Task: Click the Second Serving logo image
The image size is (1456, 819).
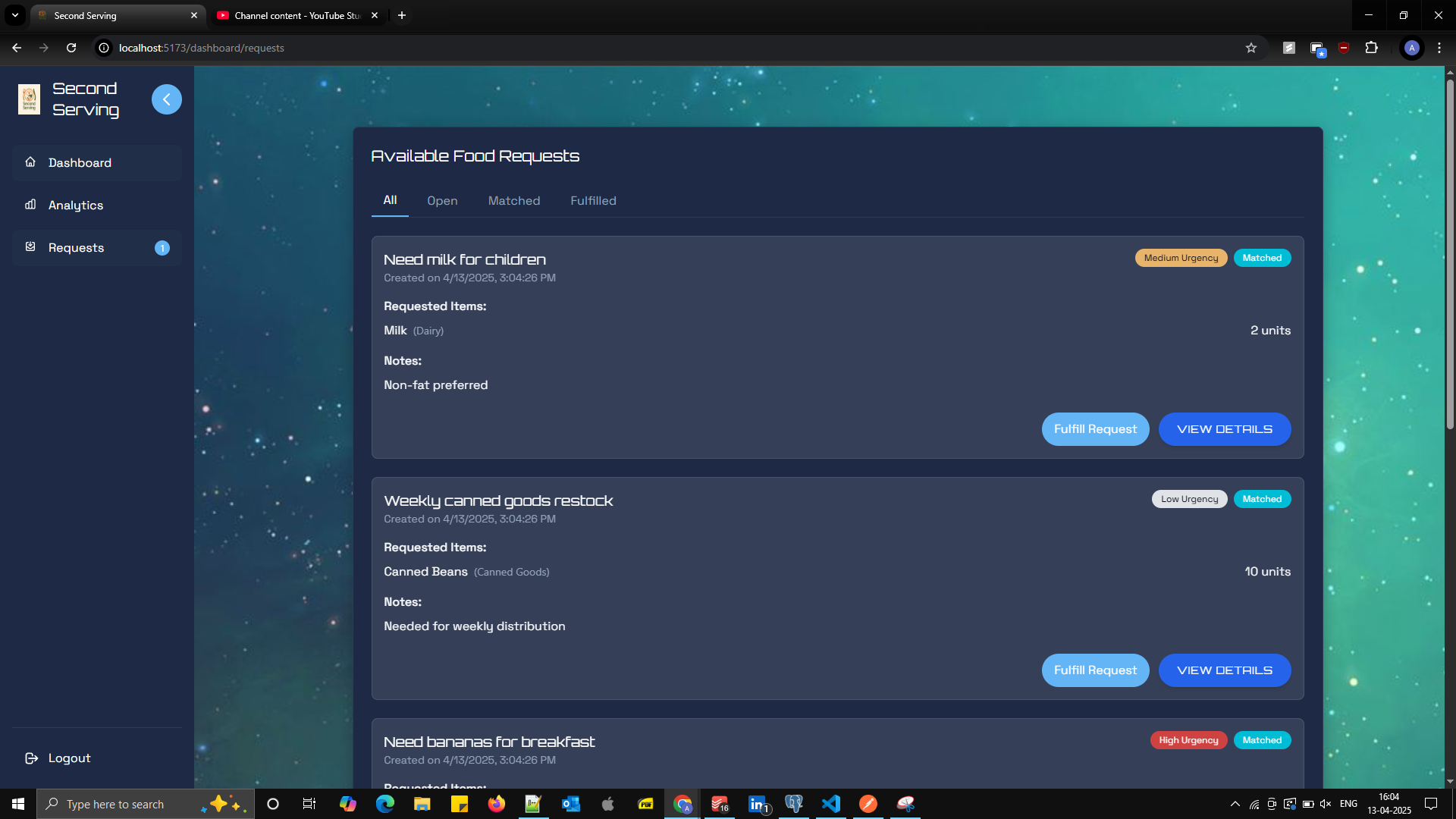Action: tap(29, 99)
